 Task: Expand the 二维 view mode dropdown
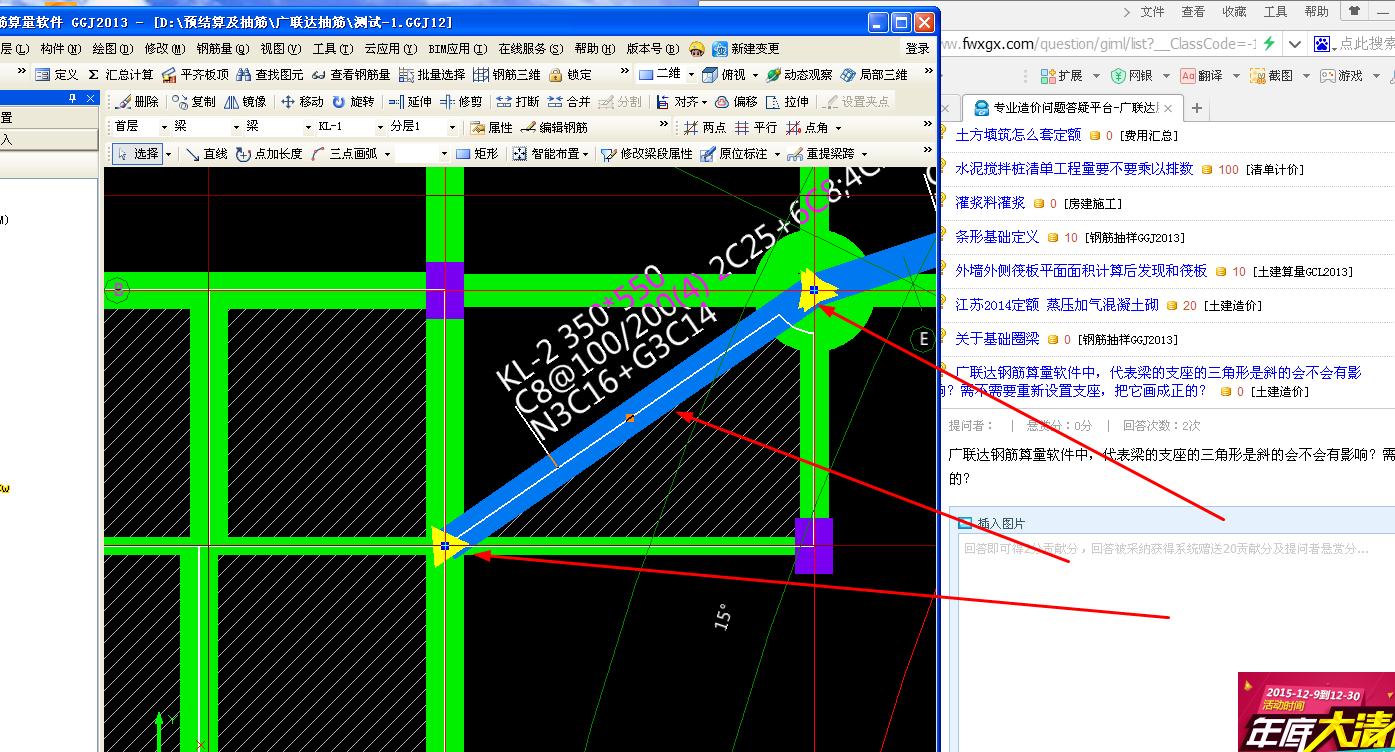click(691, 75)
